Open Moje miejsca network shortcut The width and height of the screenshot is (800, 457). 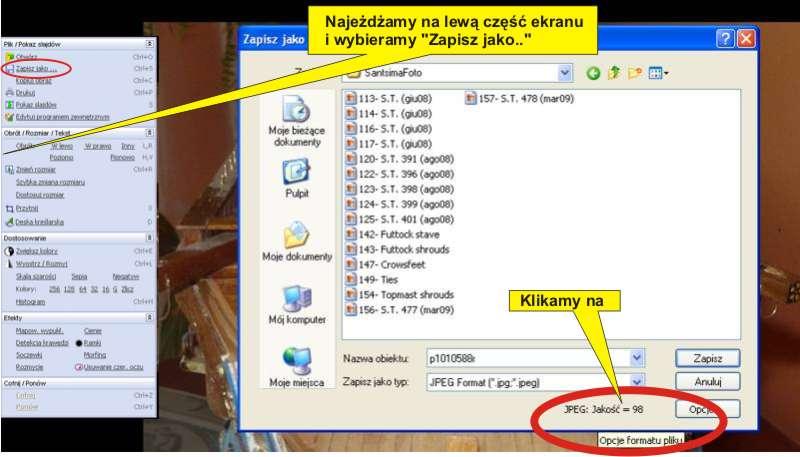[296, 367]
